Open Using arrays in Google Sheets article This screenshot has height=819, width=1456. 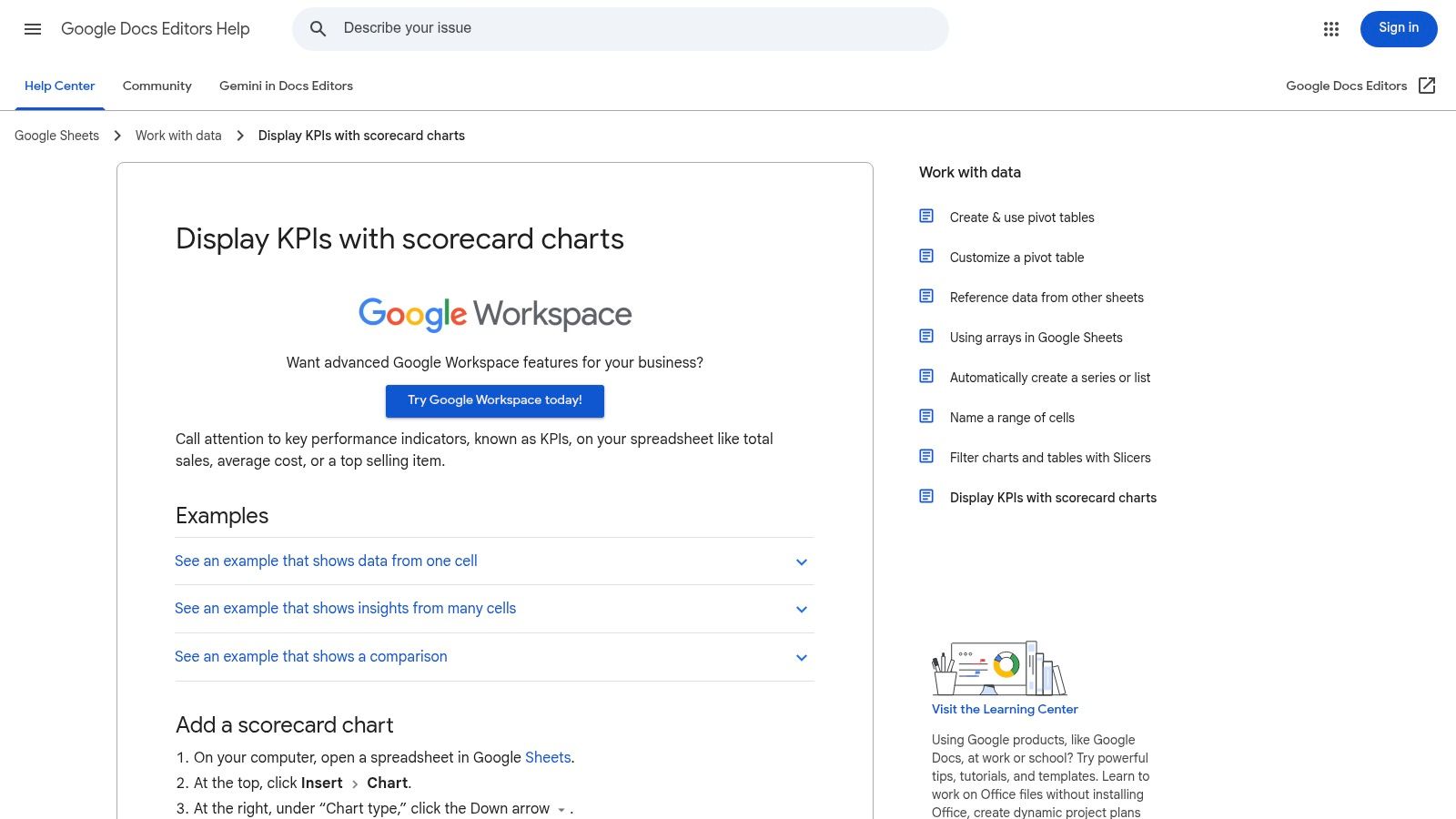[1036, 338]
